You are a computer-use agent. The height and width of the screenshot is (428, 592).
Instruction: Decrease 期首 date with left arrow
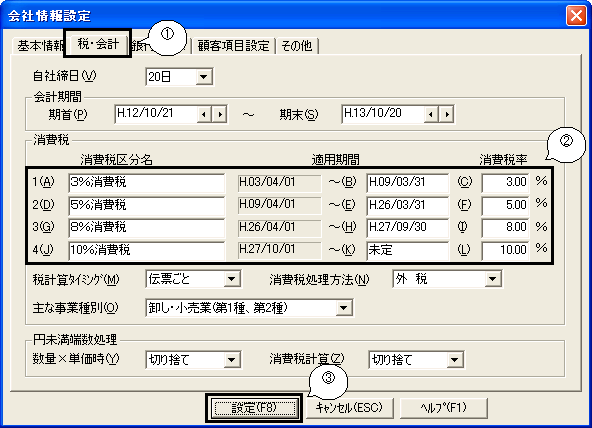204,114
